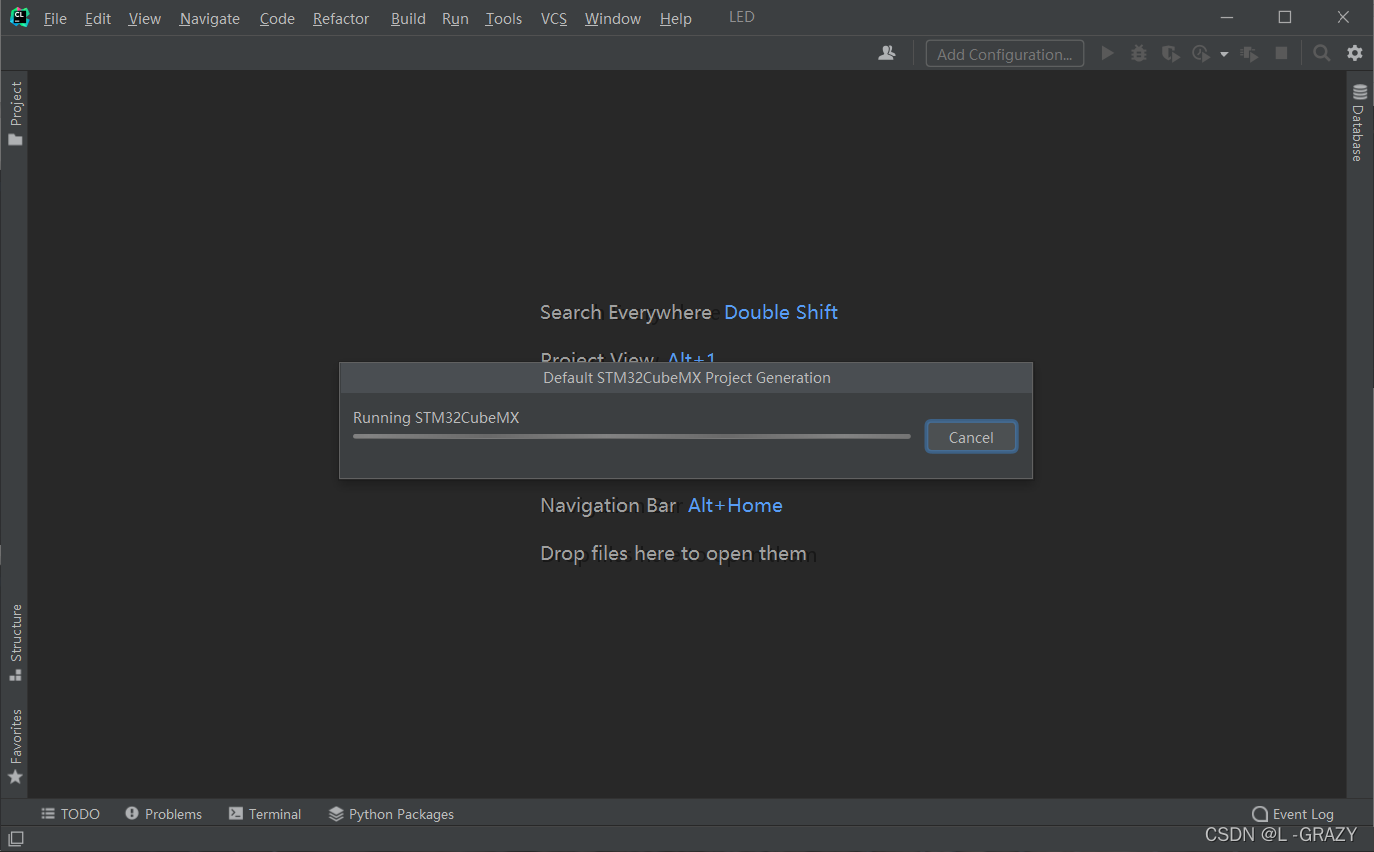This screenshot has width=1374, height=852.
Task: Click the Debug bug icon
Action: coord(1138,53)
